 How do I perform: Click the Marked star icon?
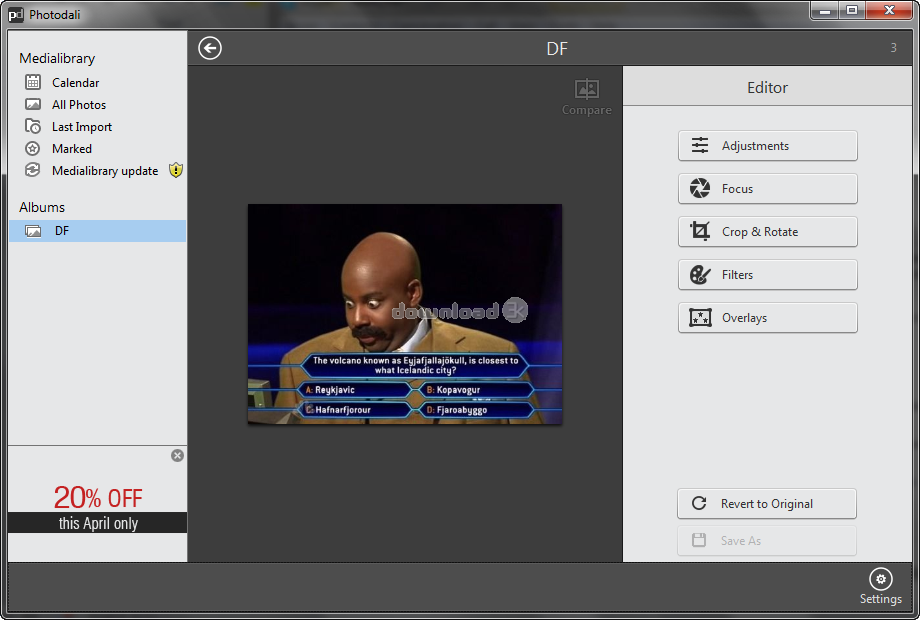(33, 148)
